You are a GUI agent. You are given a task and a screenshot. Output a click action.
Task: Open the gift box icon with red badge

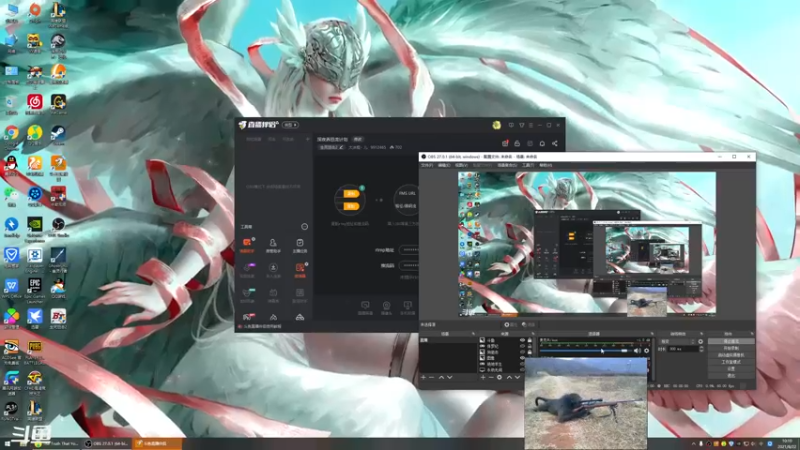(505, 143)
